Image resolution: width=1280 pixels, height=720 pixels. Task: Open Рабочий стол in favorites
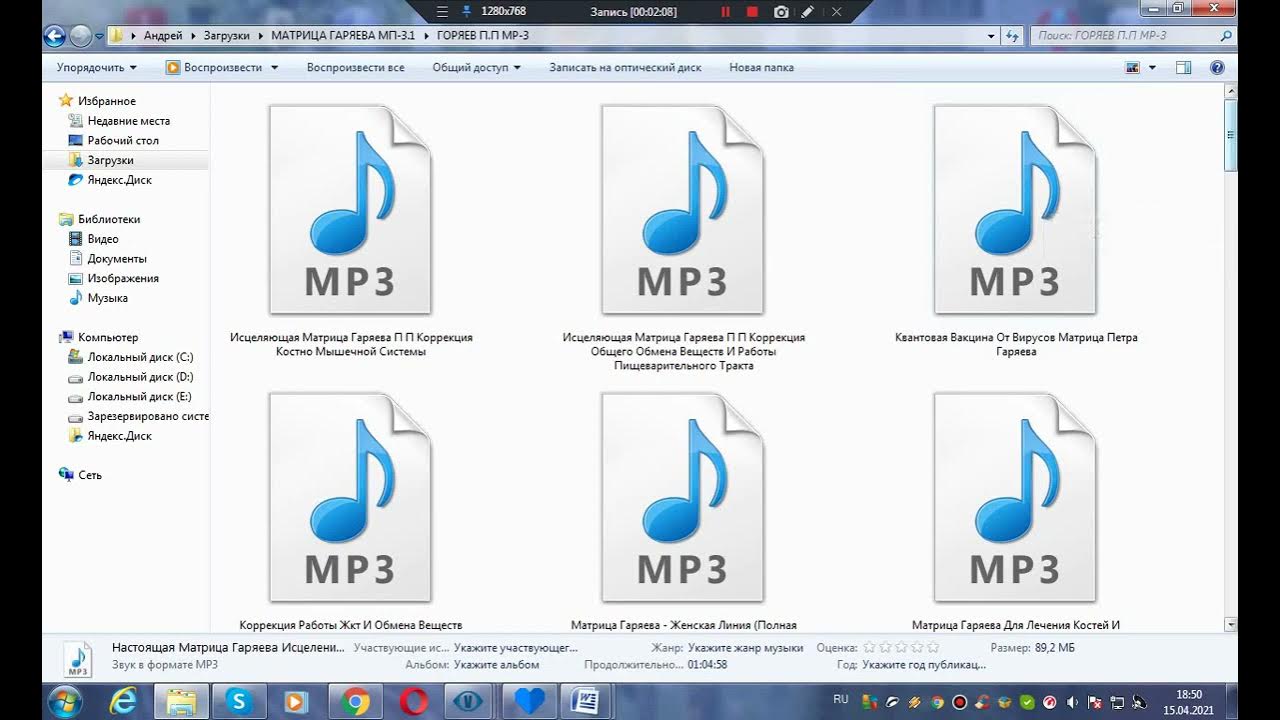click(x=122, y=141)
